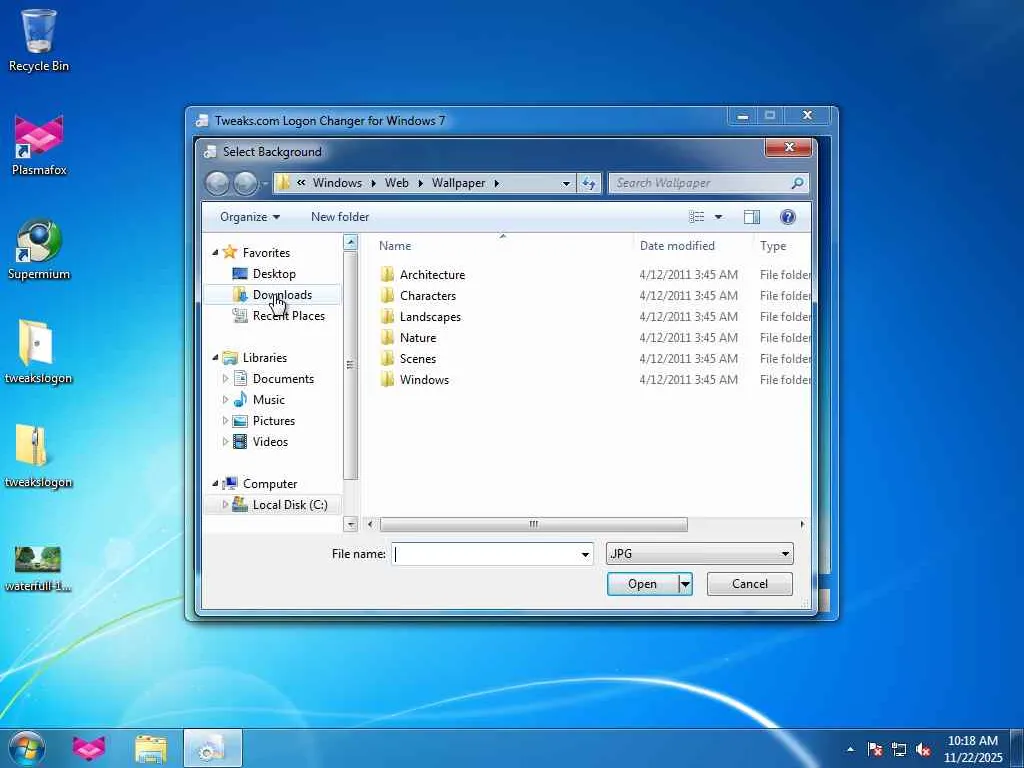Open the Open button's dropdown arrow
Image resolution: width=1024 pixels, height=768 pixels.
tap(685, 584)
